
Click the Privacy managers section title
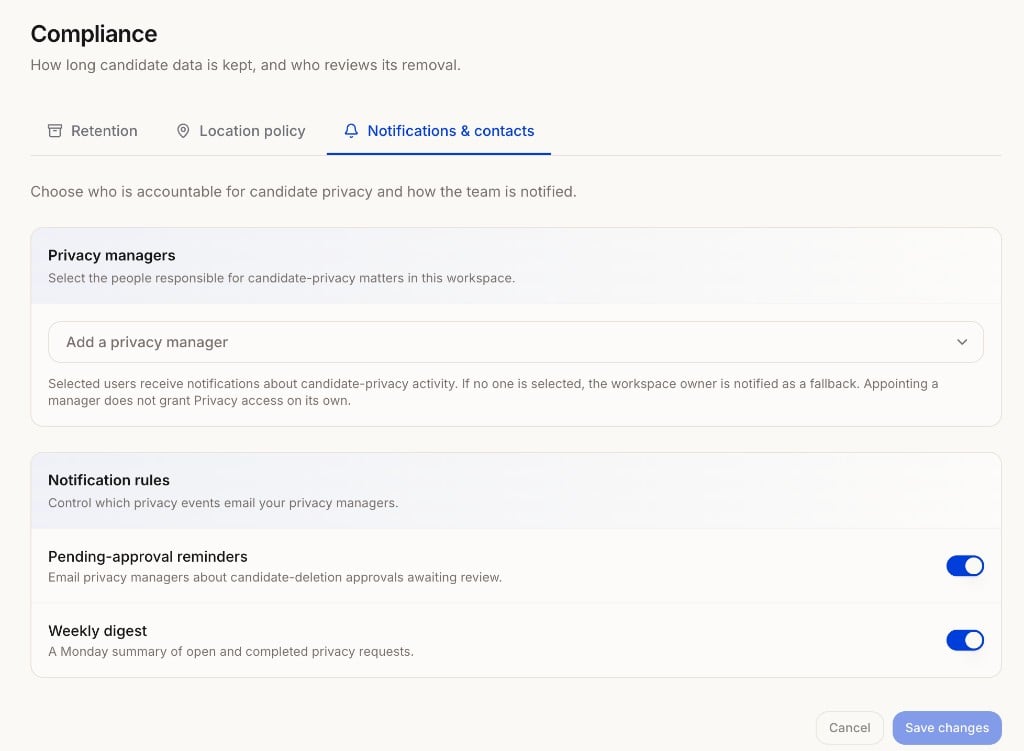(112, 255)
